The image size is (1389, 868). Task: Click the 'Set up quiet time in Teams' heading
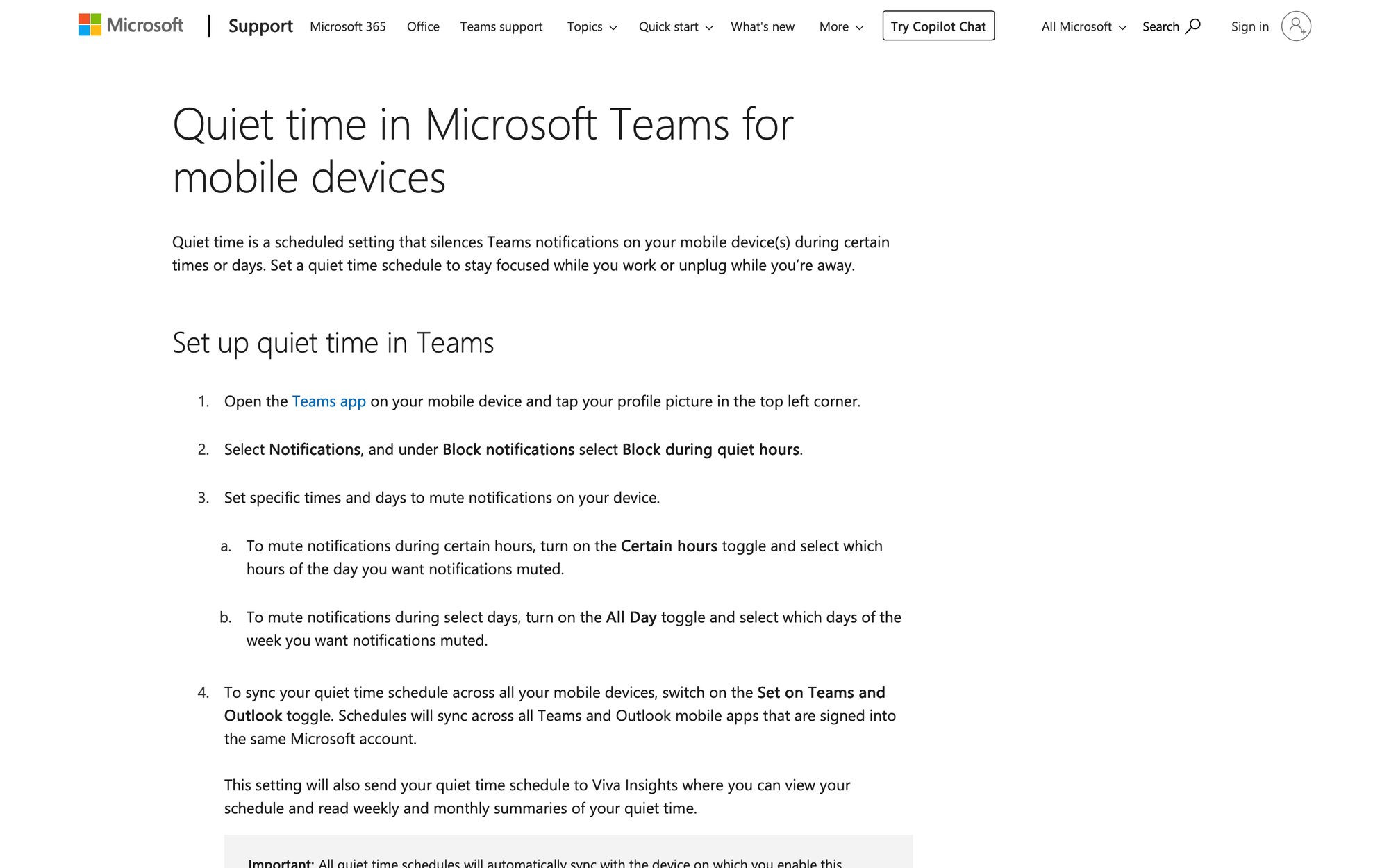[333, 342]
